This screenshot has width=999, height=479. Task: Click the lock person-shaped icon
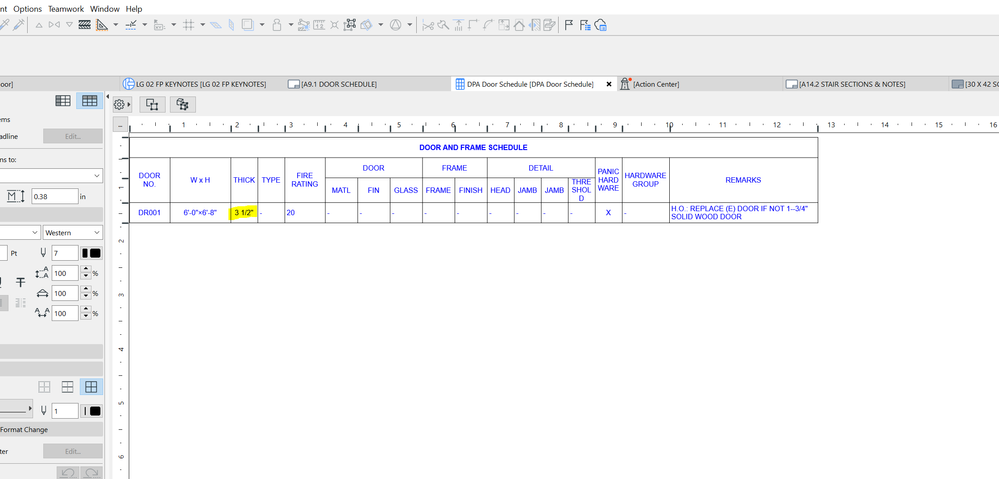pos(277,25)
